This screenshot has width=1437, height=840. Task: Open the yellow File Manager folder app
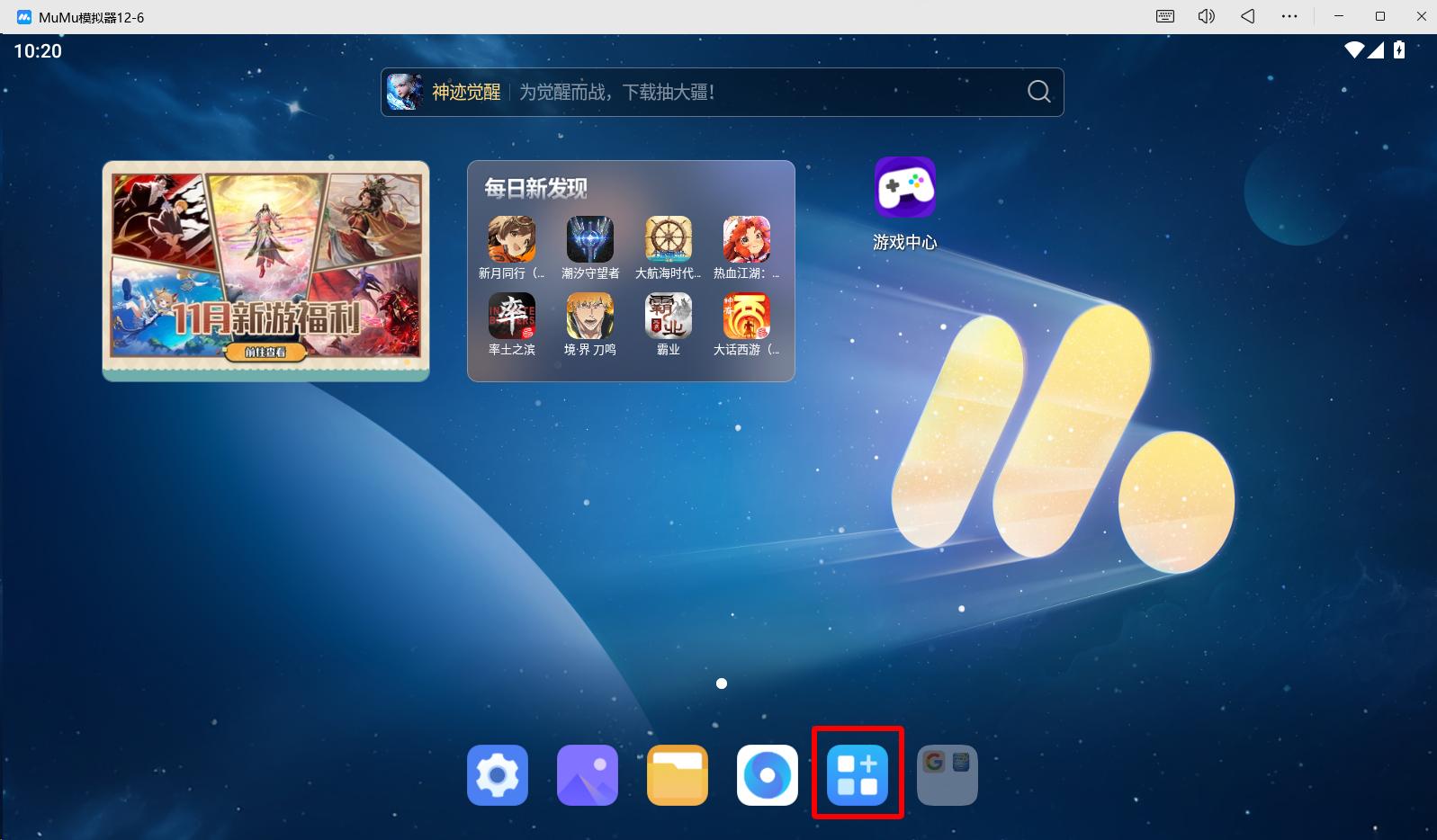[677, 774]
